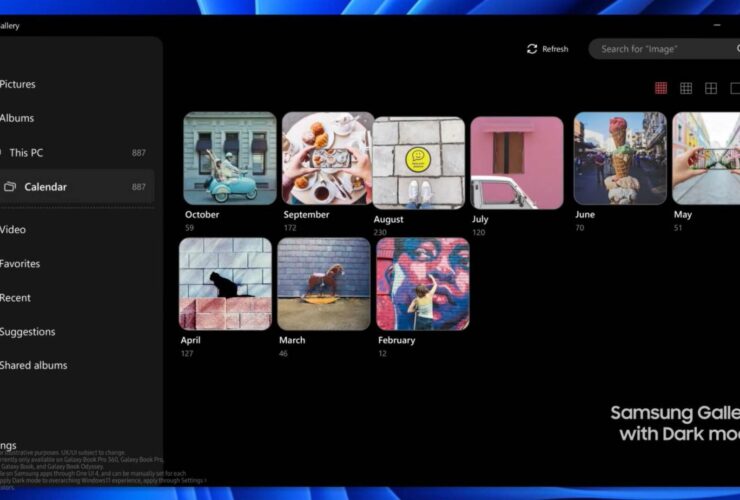Open the May colorful street thumbnail

click(706, 158)
